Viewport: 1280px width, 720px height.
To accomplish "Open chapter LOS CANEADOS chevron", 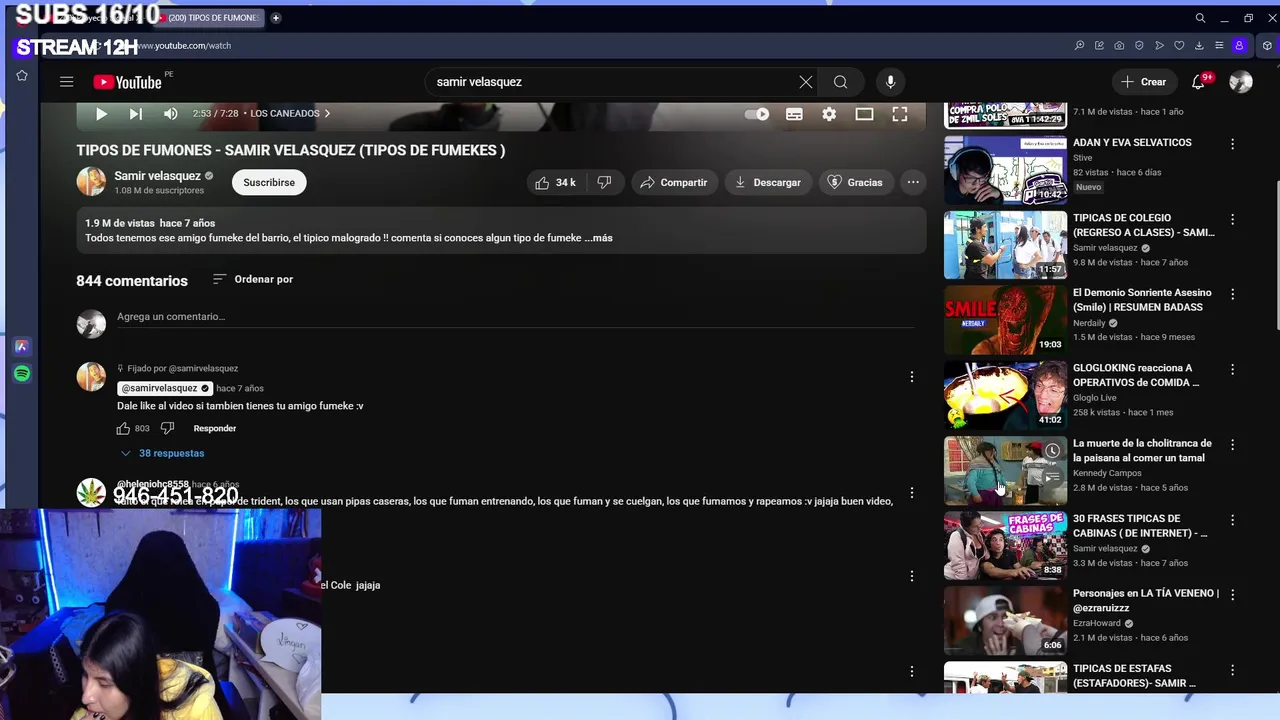I will pyautogui.click(x=327, y=114).
